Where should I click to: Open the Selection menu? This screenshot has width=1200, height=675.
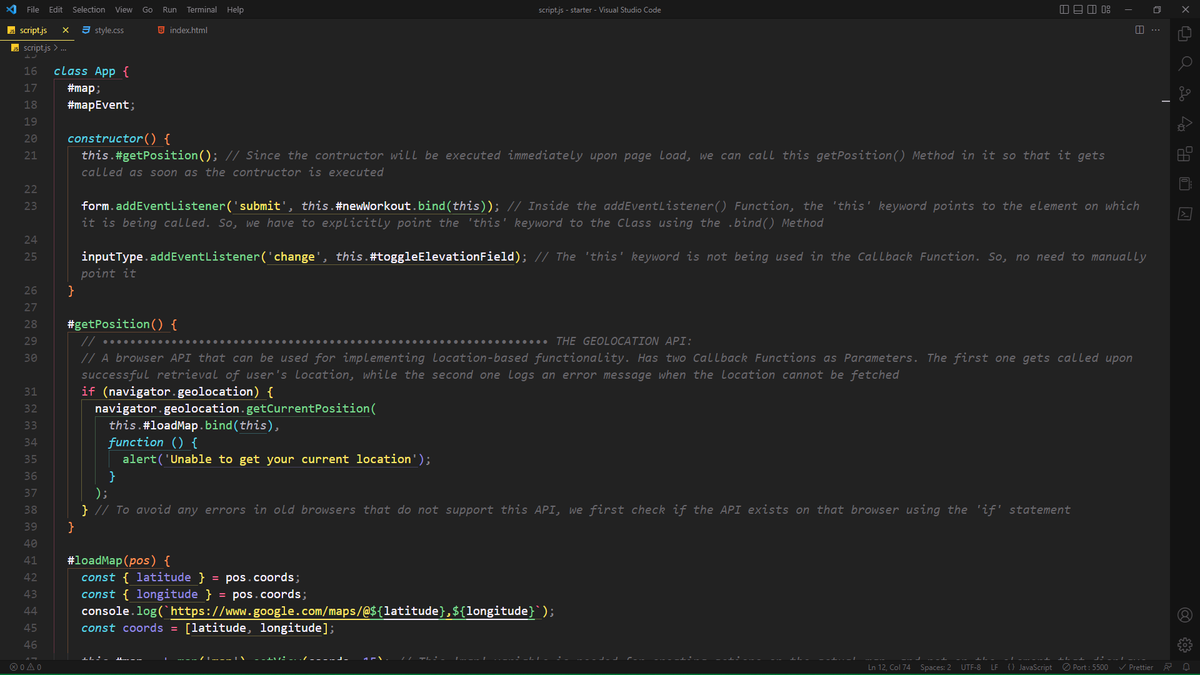[x=89, y=9]
